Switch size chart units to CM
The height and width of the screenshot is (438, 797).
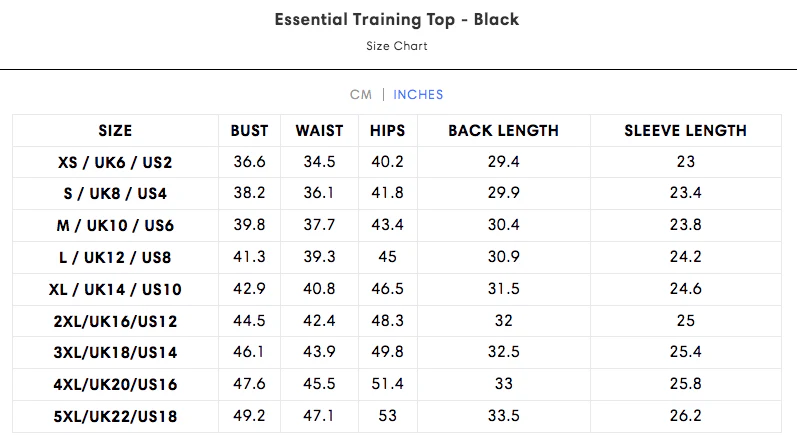tap(360, 95)
